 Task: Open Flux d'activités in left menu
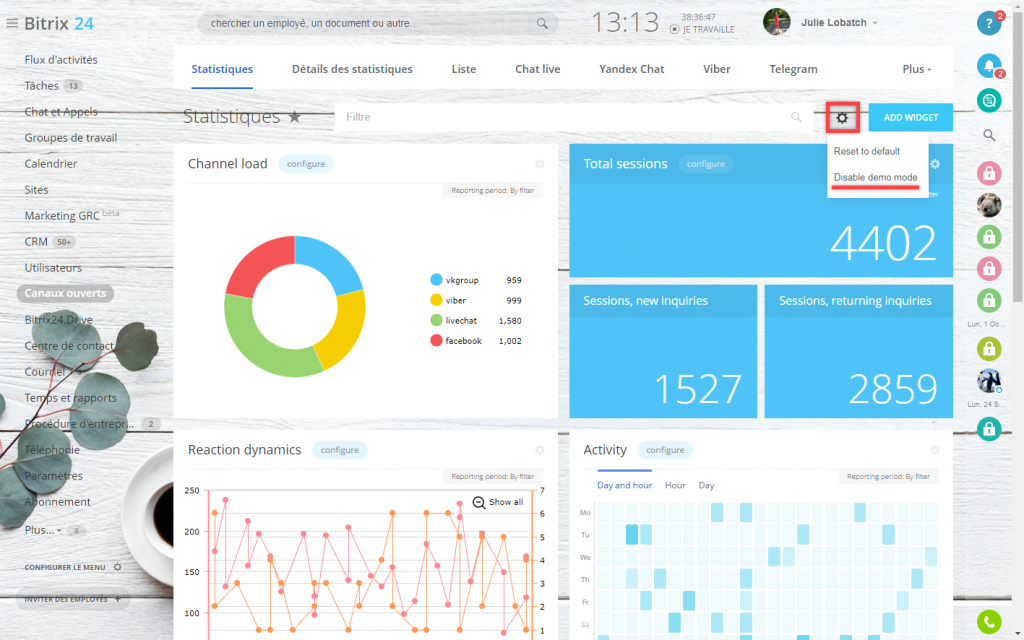[x=61, y=59]
